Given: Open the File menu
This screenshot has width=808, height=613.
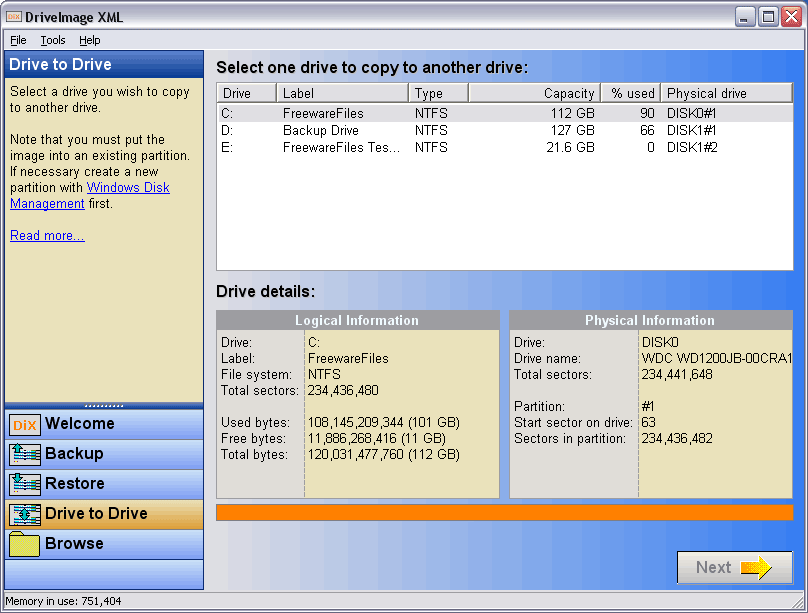Looking at the screenshot, I should point(18,40).
